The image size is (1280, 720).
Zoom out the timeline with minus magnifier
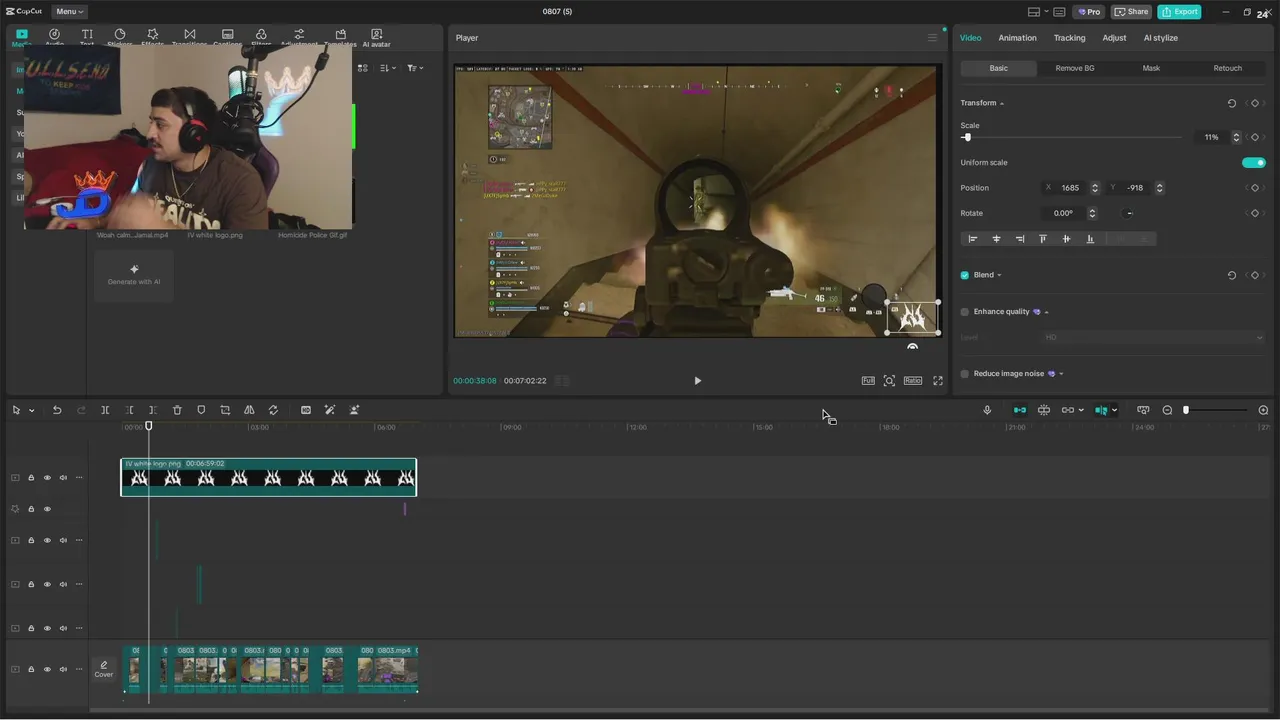click(1167, 410)
